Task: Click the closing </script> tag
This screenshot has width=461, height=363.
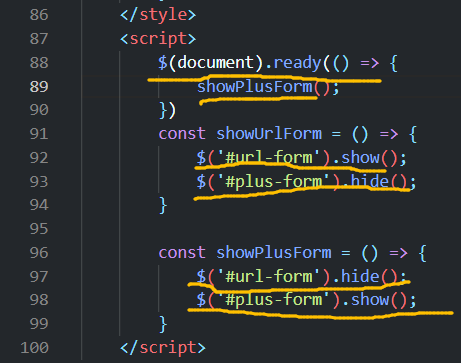Action: click(163, 348)
